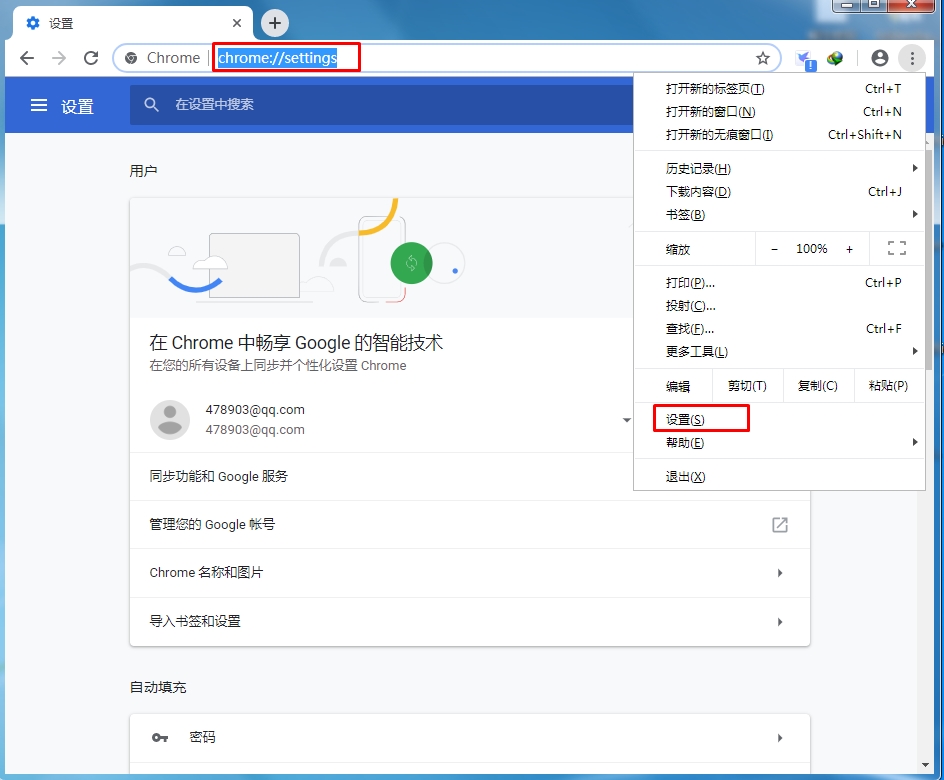Expand the account dropdown arrow

pyautogui.click(x=627, y=419)
